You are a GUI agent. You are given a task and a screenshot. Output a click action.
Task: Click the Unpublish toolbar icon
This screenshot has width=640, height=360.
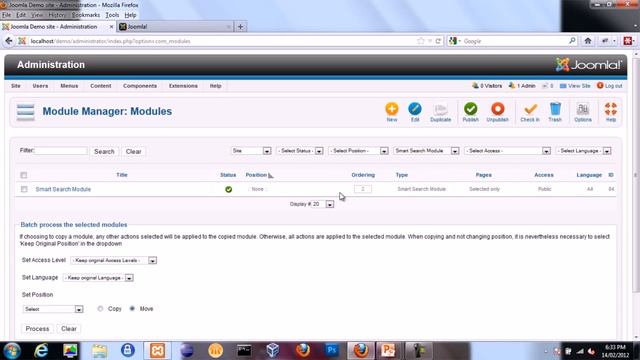coord(498,112)
